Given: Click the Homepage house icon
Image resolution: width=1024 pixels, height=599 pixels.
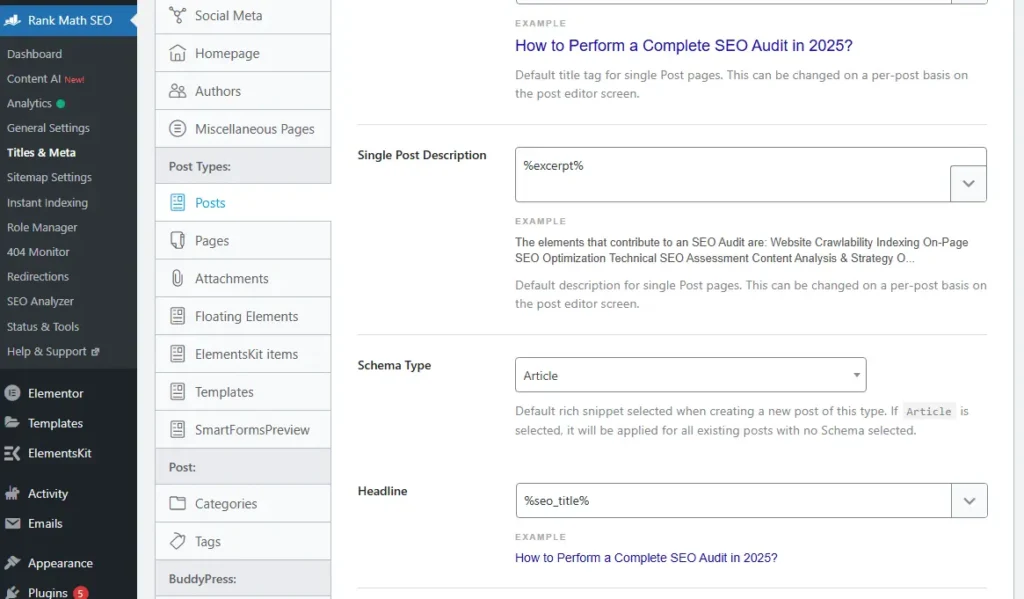Looking at the screenshot, I should pyautogui.click(x=178, y=53).
